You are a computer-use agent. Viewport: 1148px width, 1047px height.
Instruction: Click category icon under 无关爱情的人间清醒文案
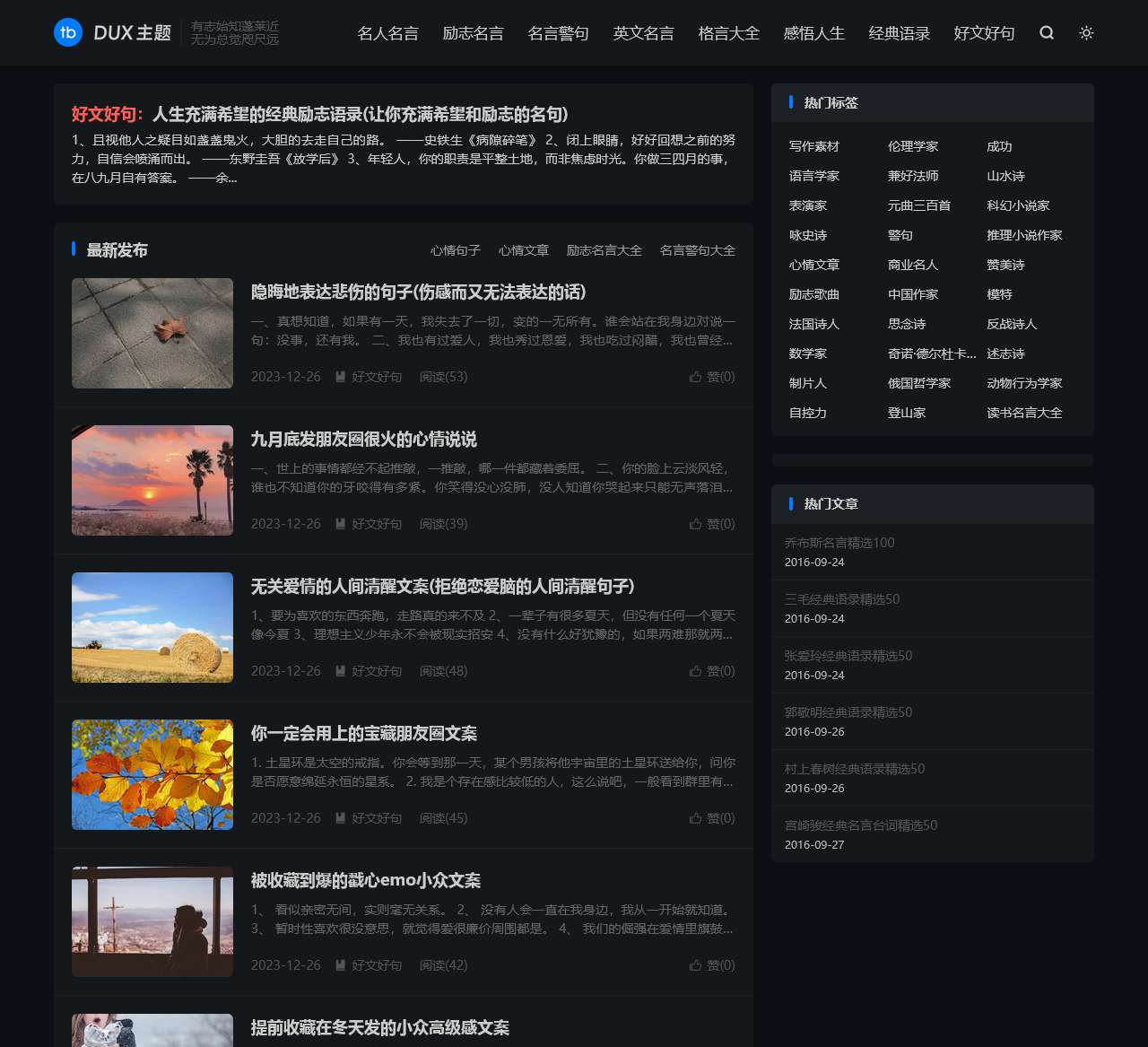(x=341, y=671)
